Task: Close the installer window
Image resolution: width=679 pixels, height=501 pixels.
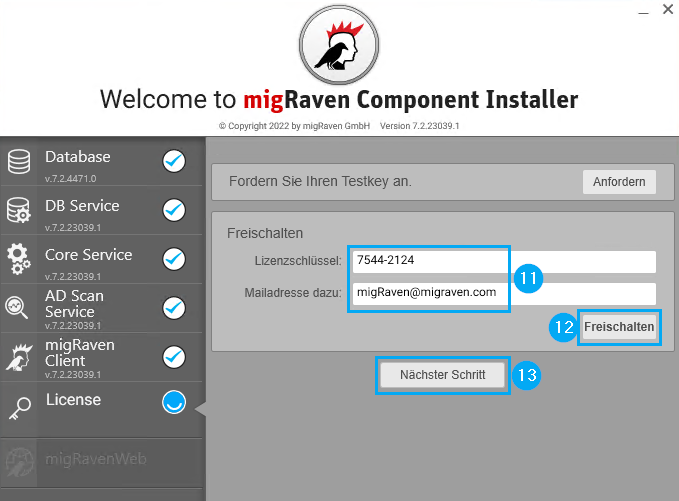Action: point(668,9)
